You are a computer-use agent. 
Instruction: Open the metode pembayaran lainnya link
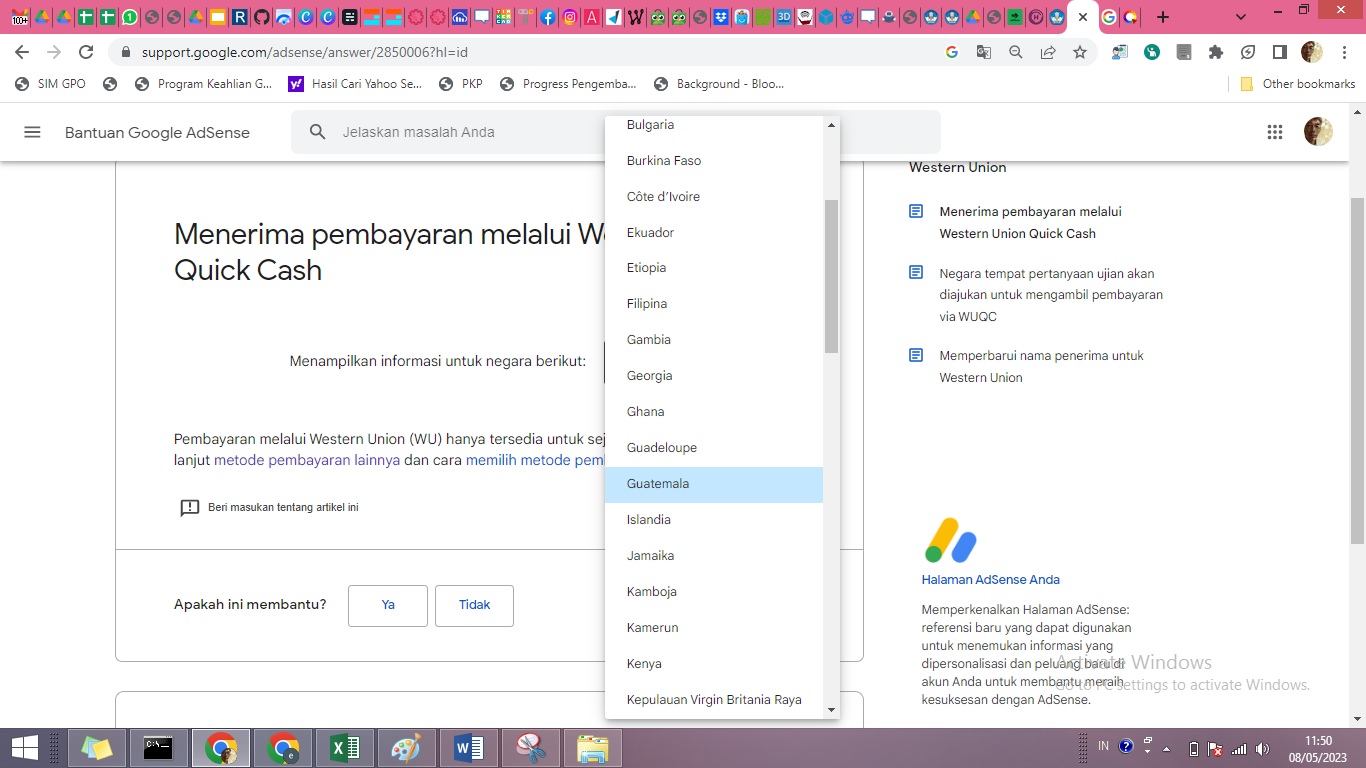click(307, 460)
